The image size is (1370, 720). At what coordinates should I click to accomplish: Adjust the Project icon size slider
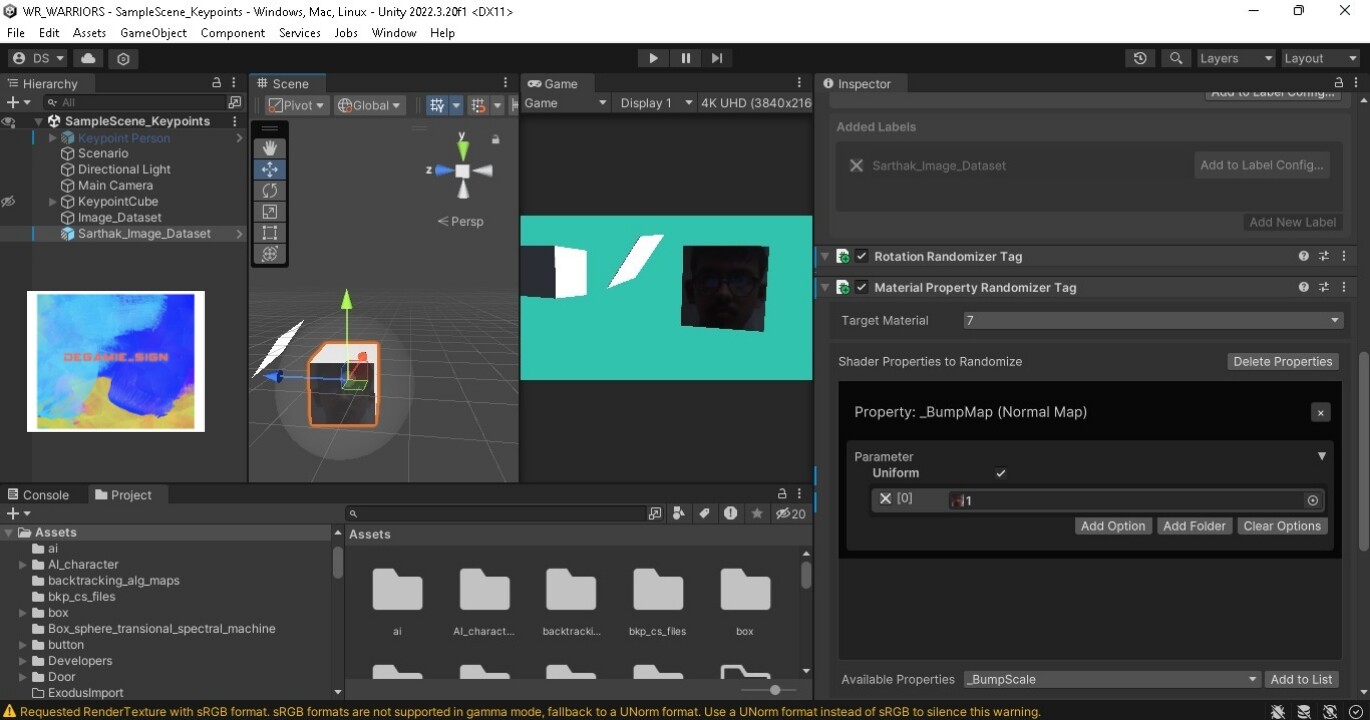point(775,690)
